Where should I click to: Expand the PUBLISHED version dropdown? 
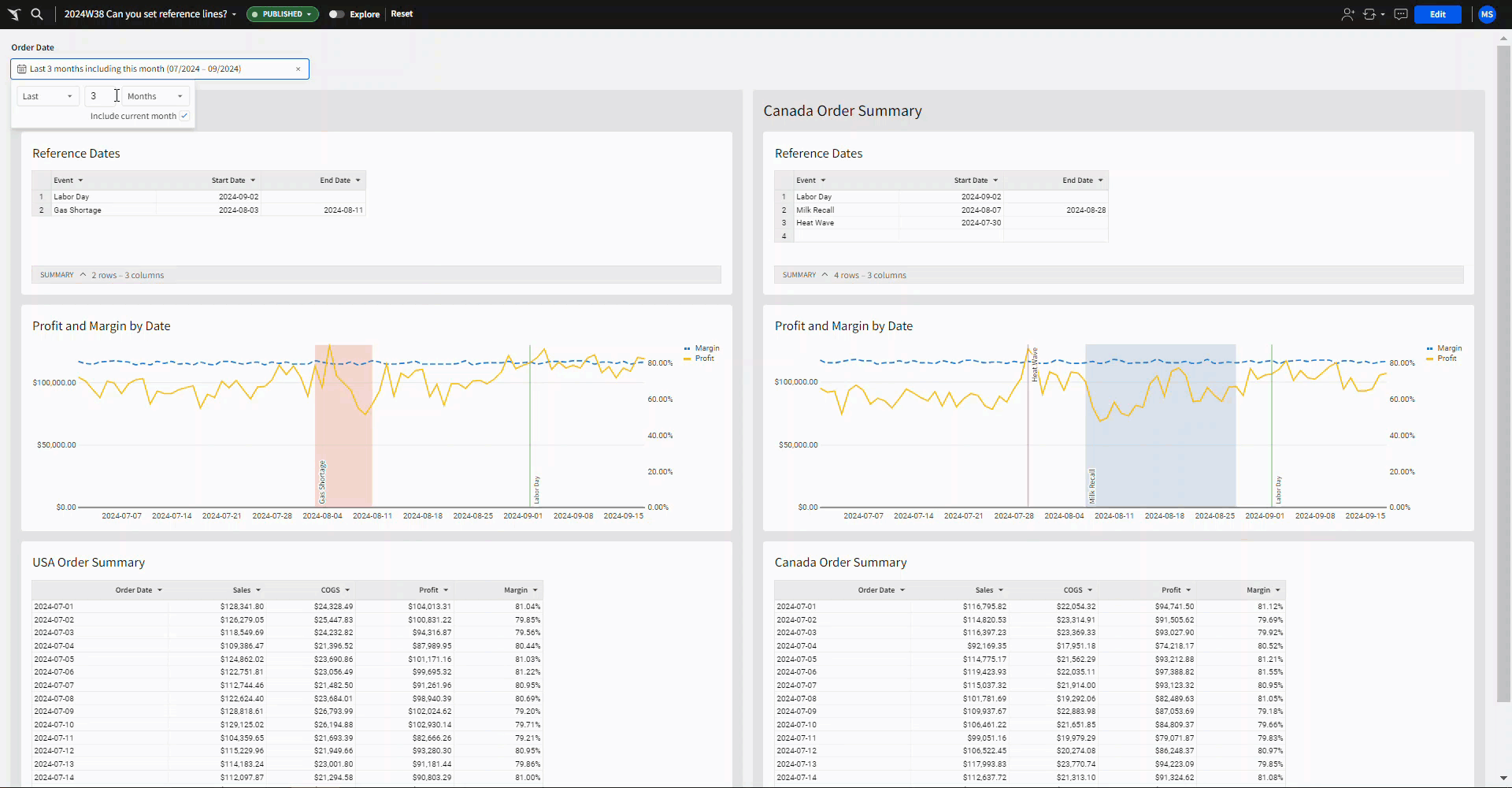tap(283, 14)
